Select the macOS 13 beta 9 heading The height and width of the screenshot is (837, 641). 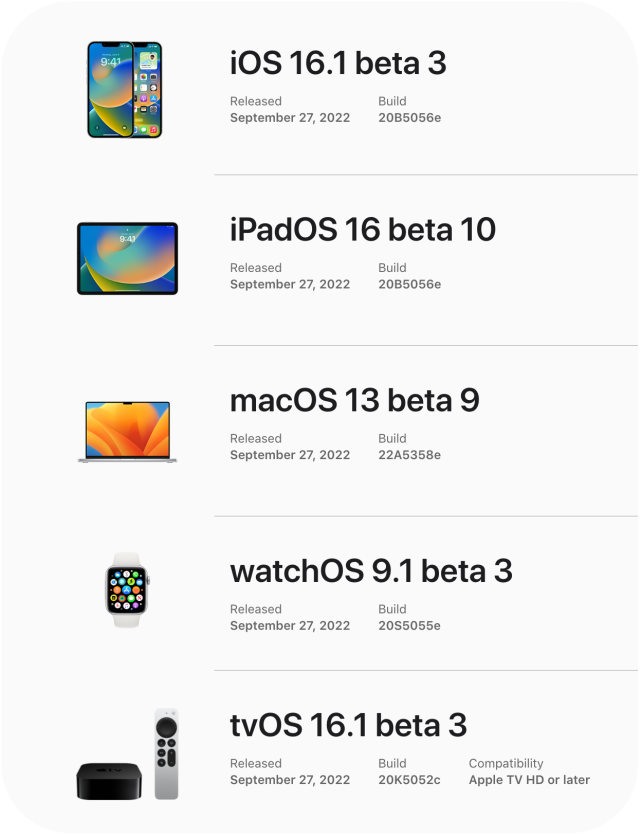(355, 400)
